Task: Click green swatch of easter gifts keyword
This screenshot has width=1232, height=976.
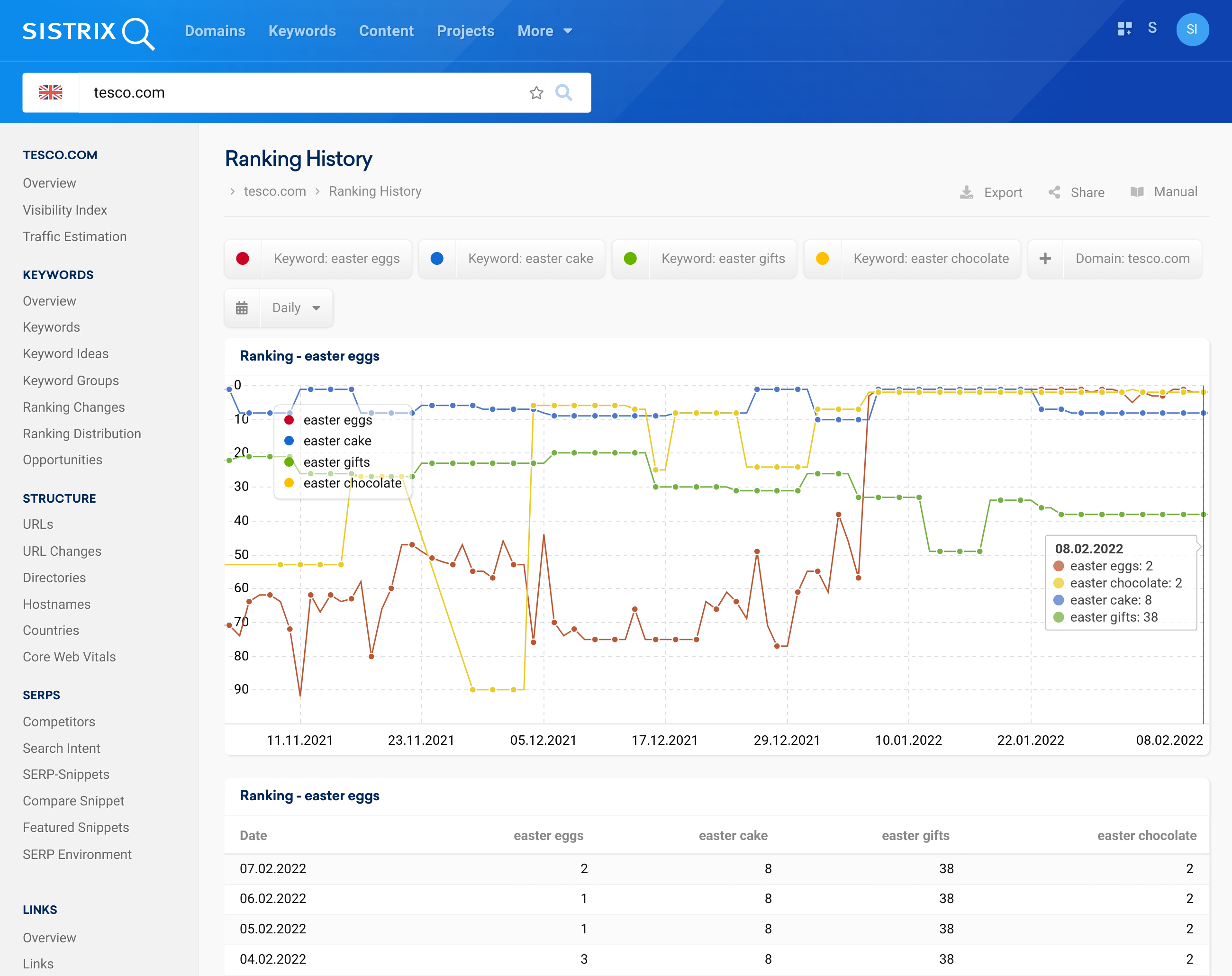Action: (x=630, y=258)
